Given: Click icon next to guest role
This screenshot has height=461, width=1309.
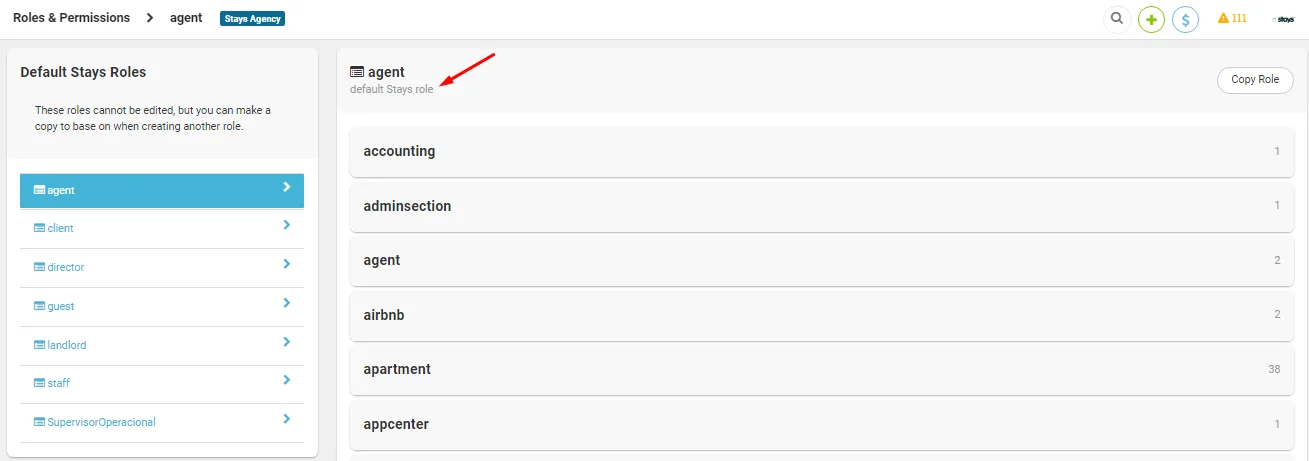Looking at the screenshot, I should [x=40, y=306].
